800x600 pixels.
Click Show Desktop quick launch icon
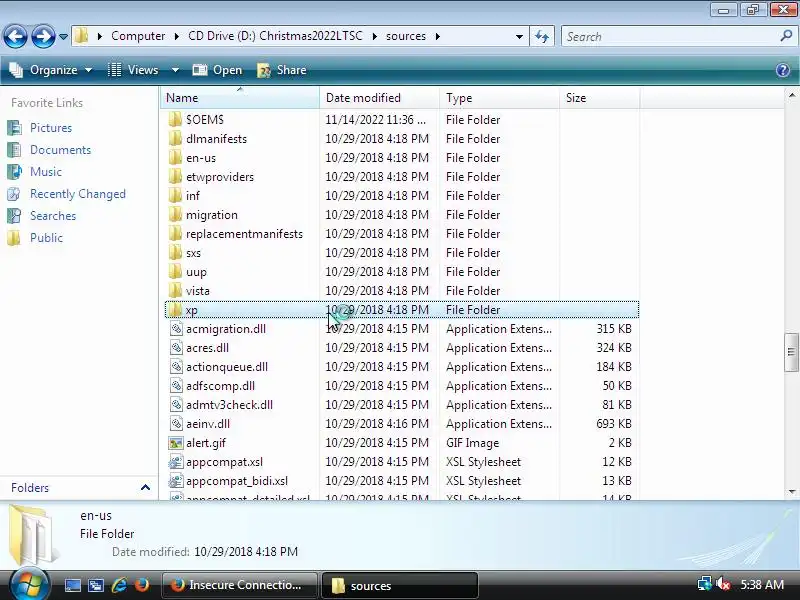72,585
